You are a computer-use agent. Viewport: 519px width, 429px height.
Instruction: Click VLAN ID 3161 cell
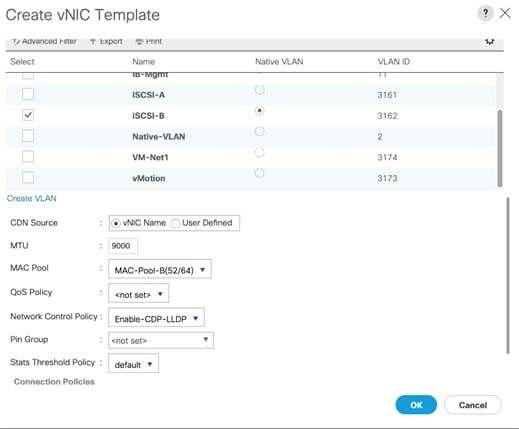[387, 95]
